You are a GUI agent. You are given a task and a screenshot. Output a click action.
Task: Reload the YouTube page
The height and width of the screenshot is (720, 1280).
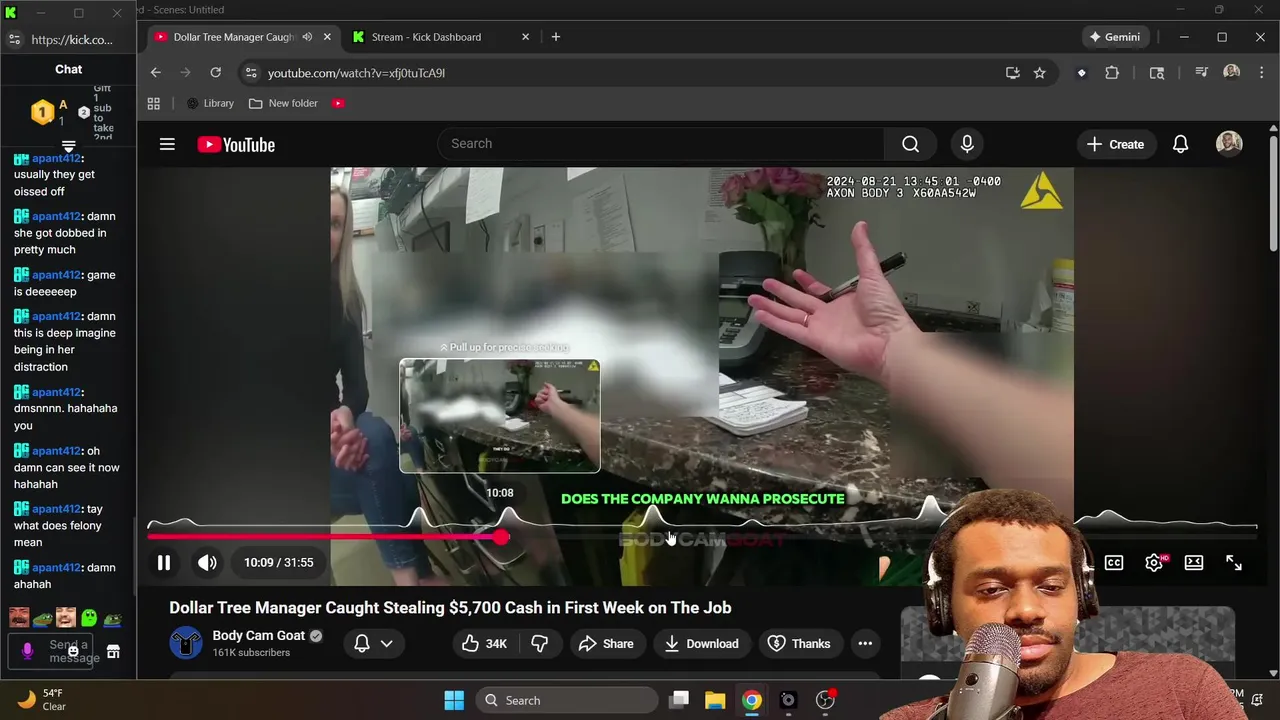(x=215, y=72)
